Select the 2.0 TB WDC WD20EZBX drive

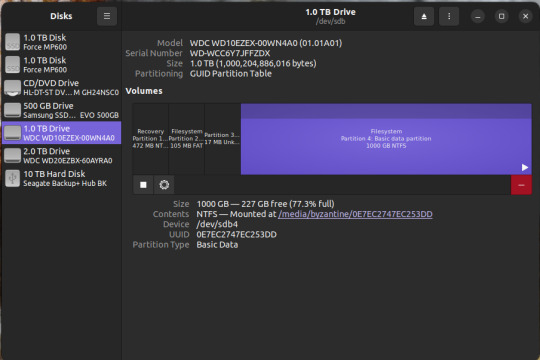(62, 155)
